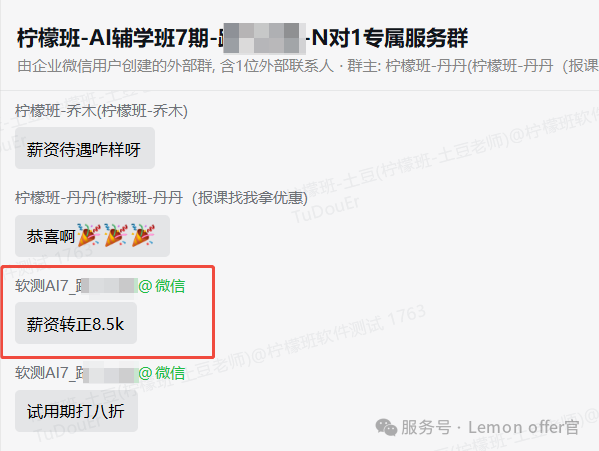Open sender profile 柠檬班-丹丹 (报课找我拿优惠)
599x451 pixels.
tap(162, 198)
